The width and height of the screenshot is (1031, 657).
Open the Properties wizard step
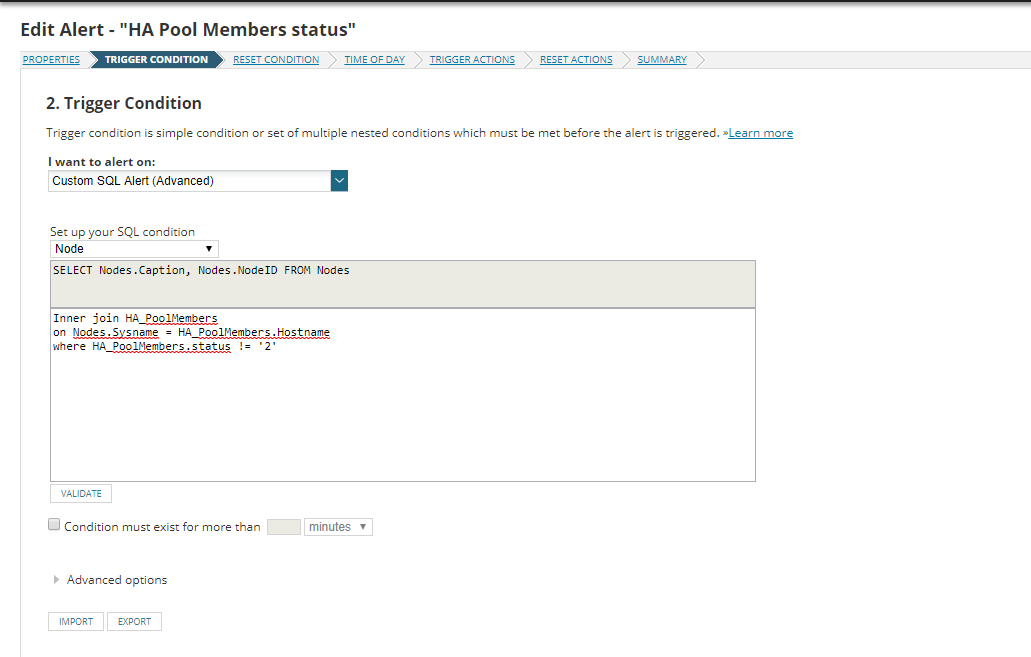51,60
